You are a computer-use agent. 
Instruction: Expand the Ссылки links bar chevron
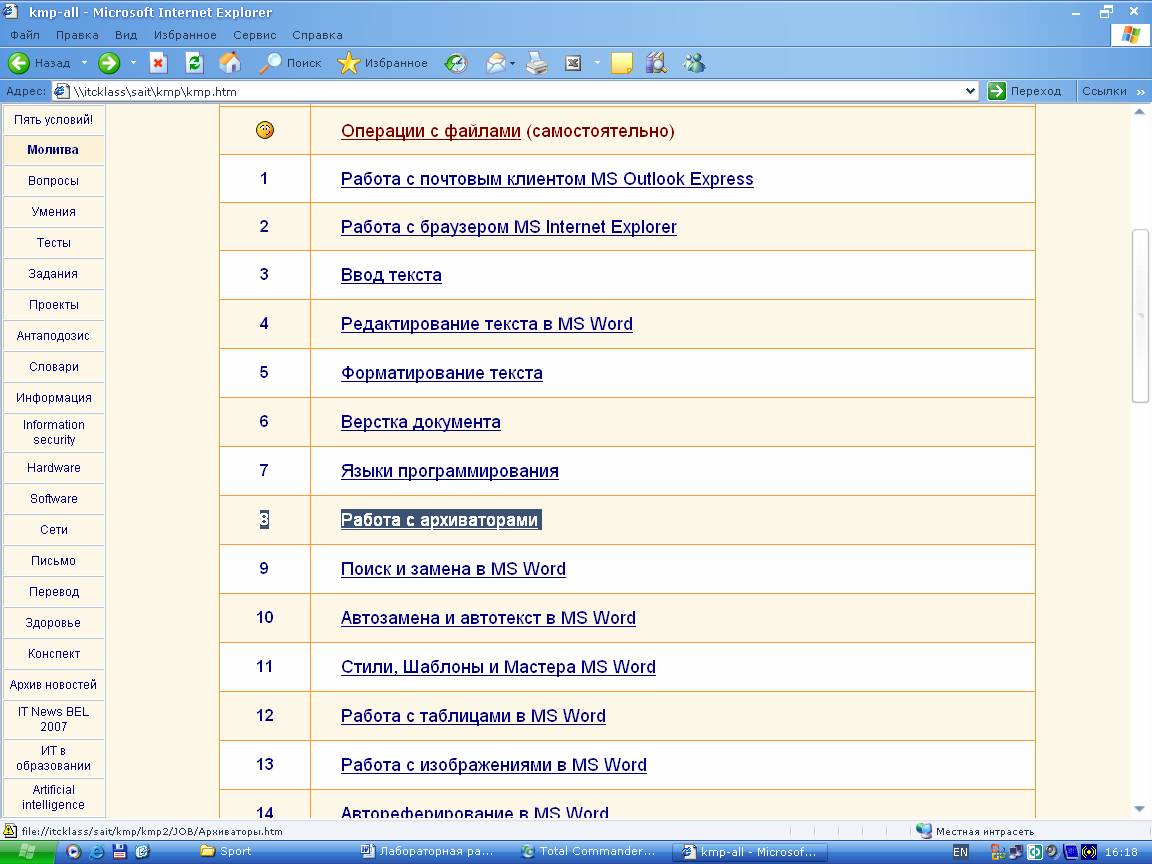tap(1139, 91)
